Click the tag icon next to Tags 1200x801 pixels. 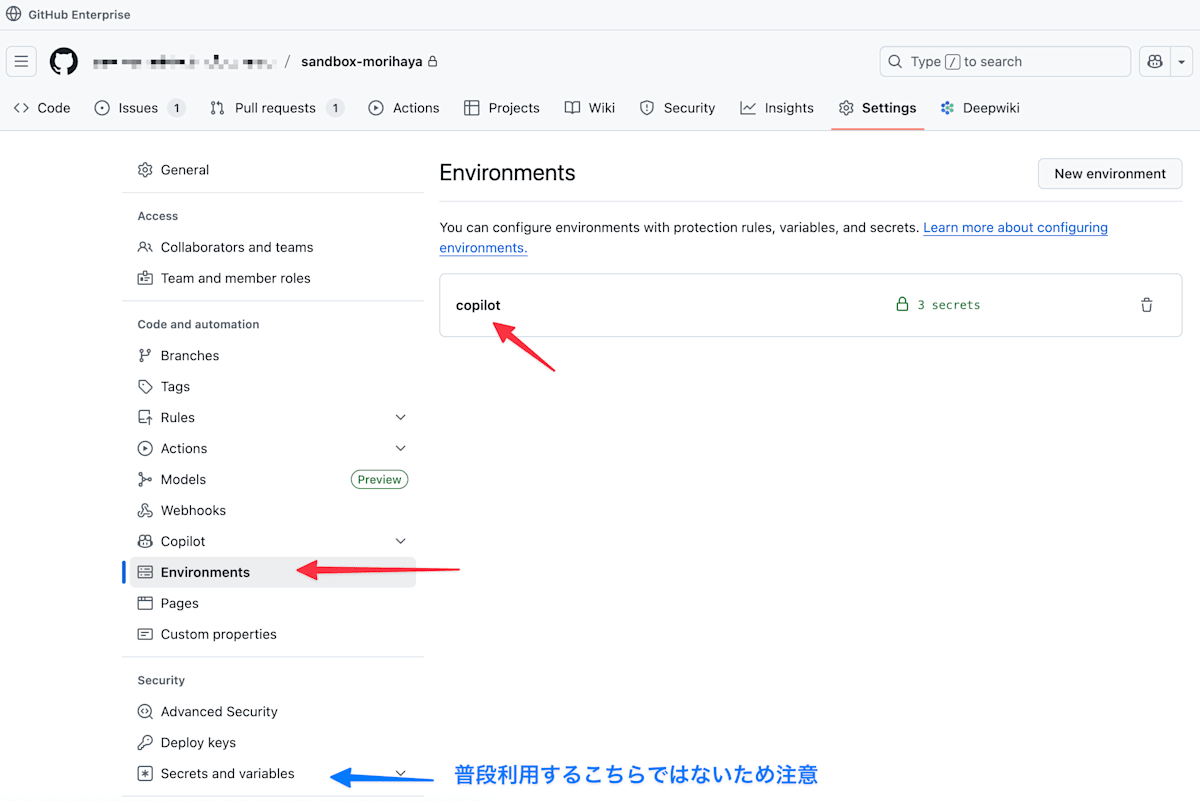[145, 386]
